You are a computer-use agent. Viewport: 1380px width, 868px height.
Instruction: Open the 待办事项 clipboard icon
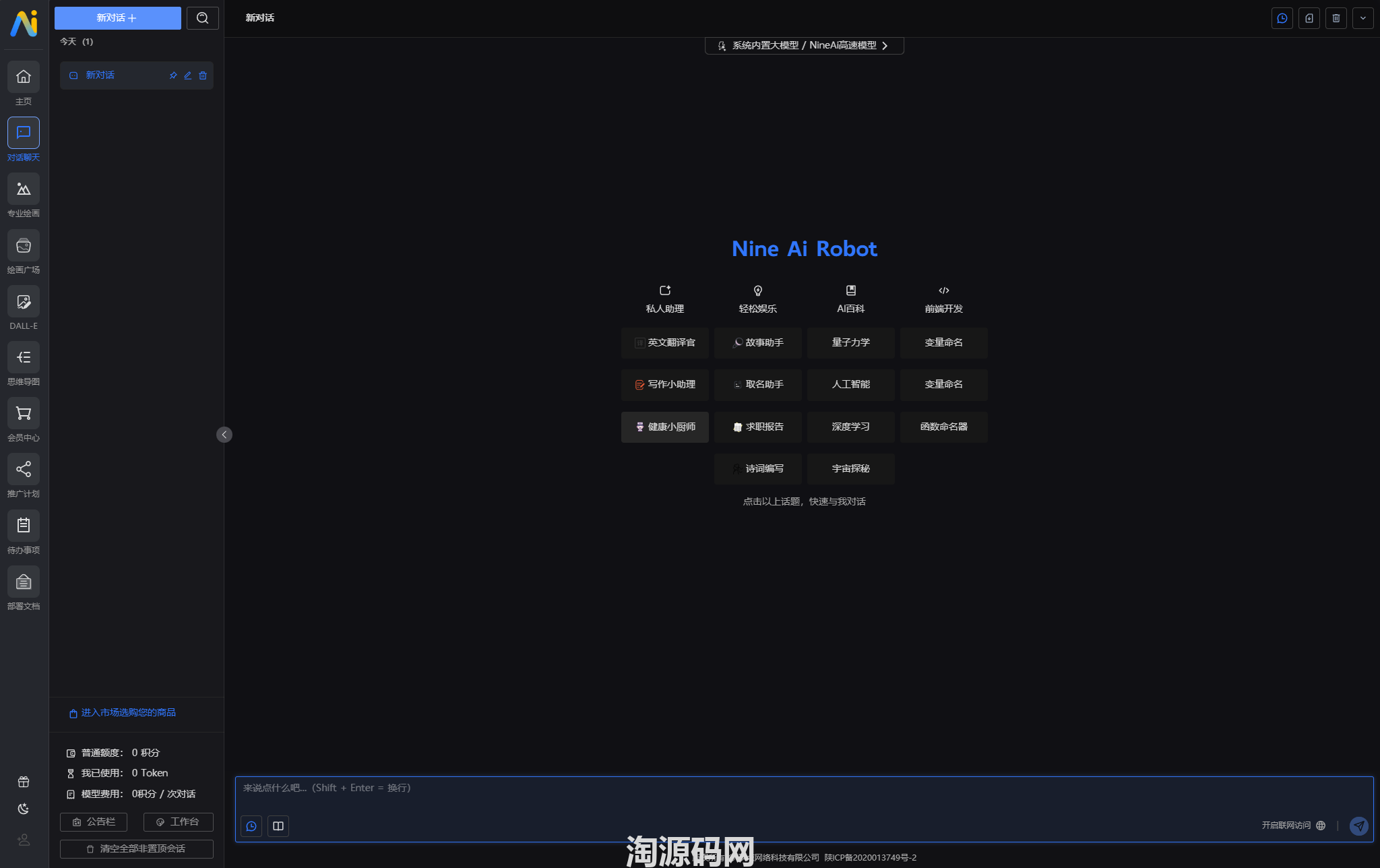[24, 526]
